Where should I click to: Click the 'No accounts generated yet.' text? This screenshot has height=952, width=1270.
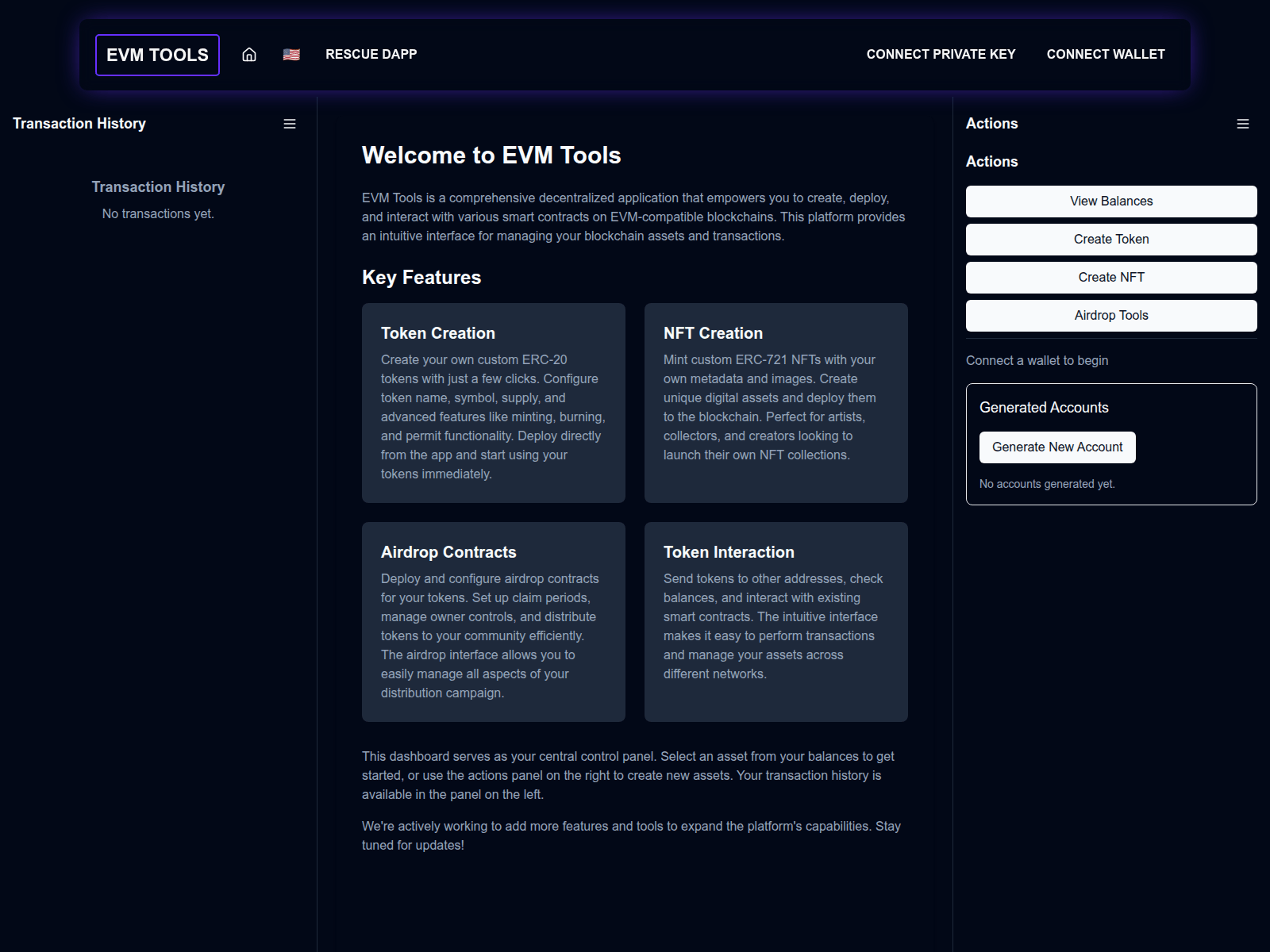click(1047, 484)
